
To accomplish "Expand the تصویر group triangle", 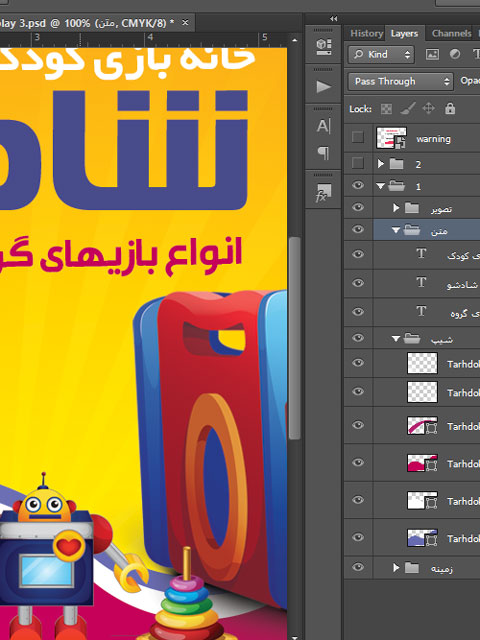I will click(396, 208).
